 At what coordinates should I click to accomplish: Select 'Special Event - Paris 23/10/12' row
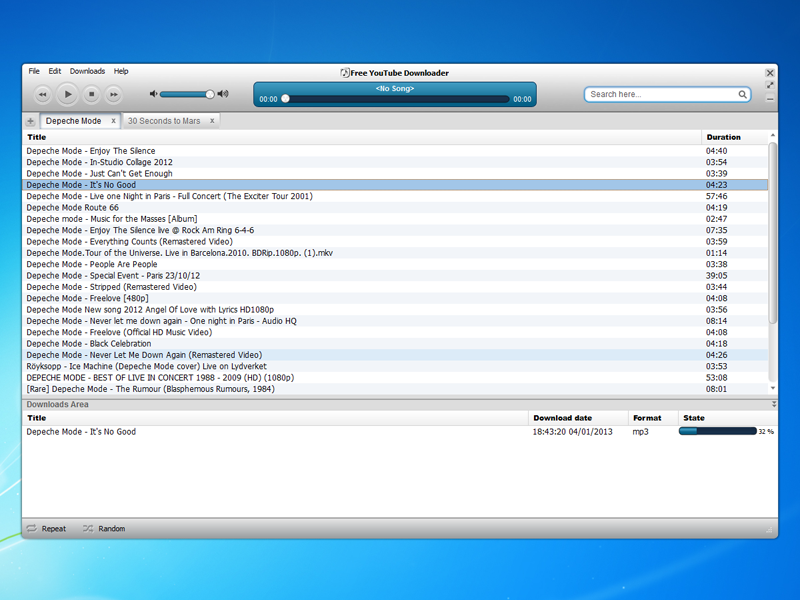click(395, 276)
